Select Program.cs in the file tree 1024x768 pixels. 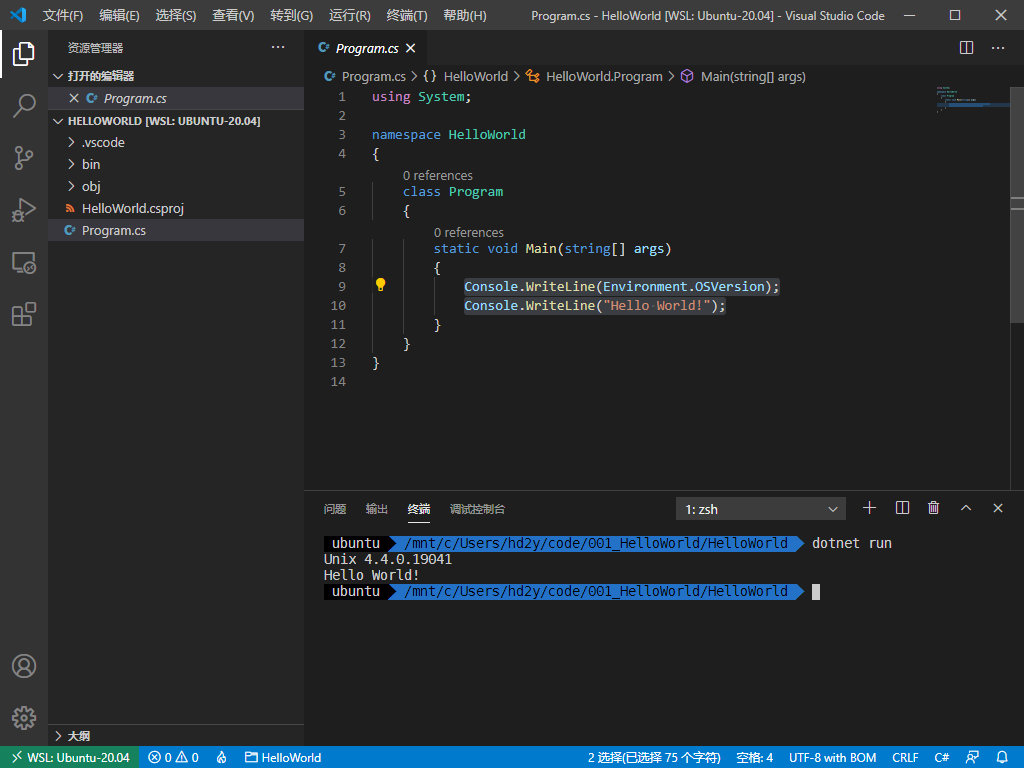(x=177, y=231)
